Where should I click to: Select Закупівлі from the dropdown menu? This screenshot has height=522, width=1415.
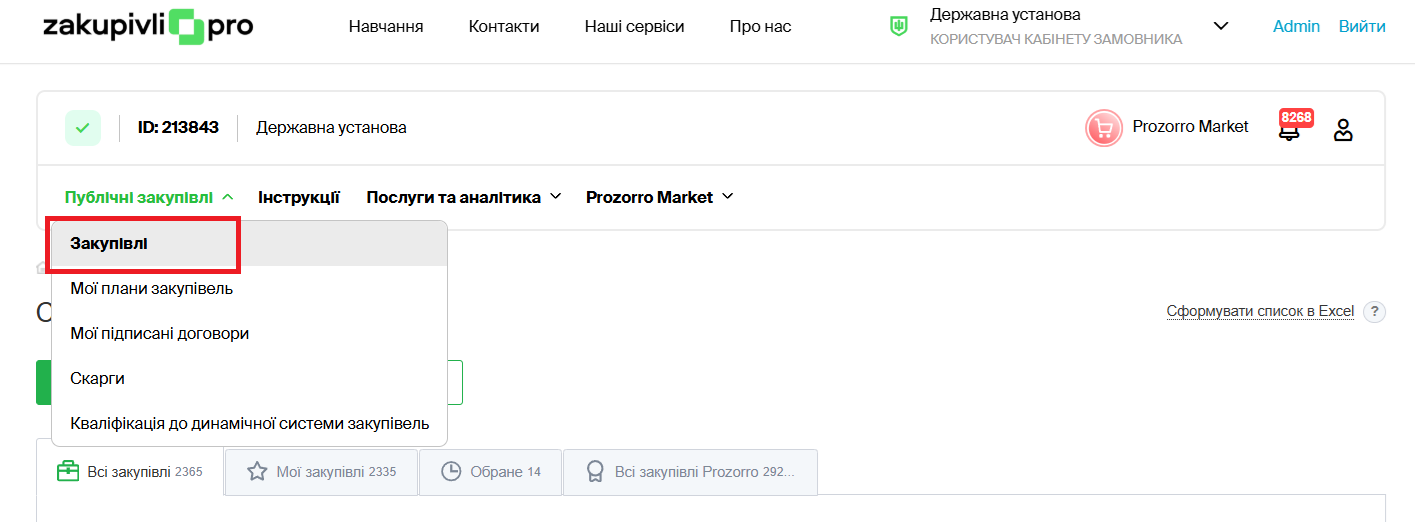pyautogui.click(x=109, y=244)
